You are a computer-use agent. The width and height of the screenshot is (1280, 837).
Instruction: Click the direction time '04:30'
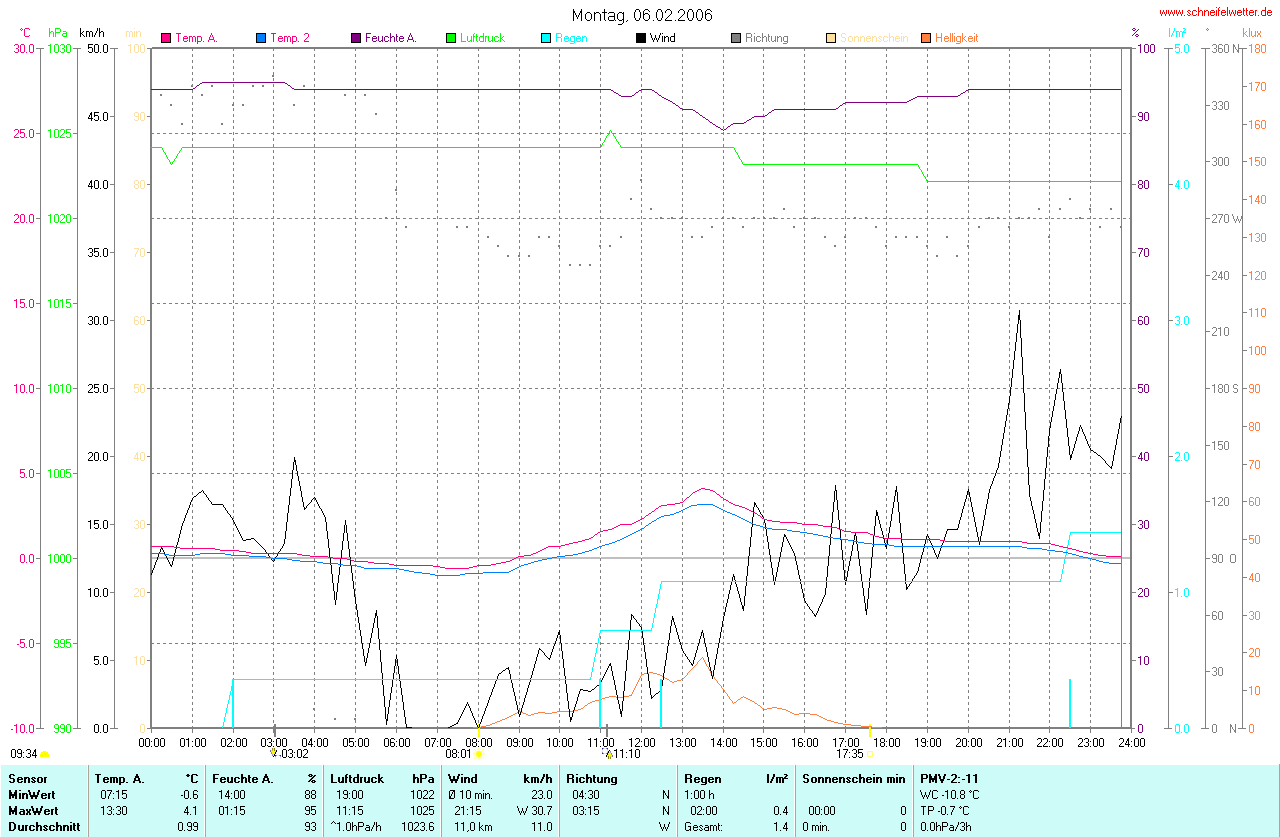tap(586, 795)
